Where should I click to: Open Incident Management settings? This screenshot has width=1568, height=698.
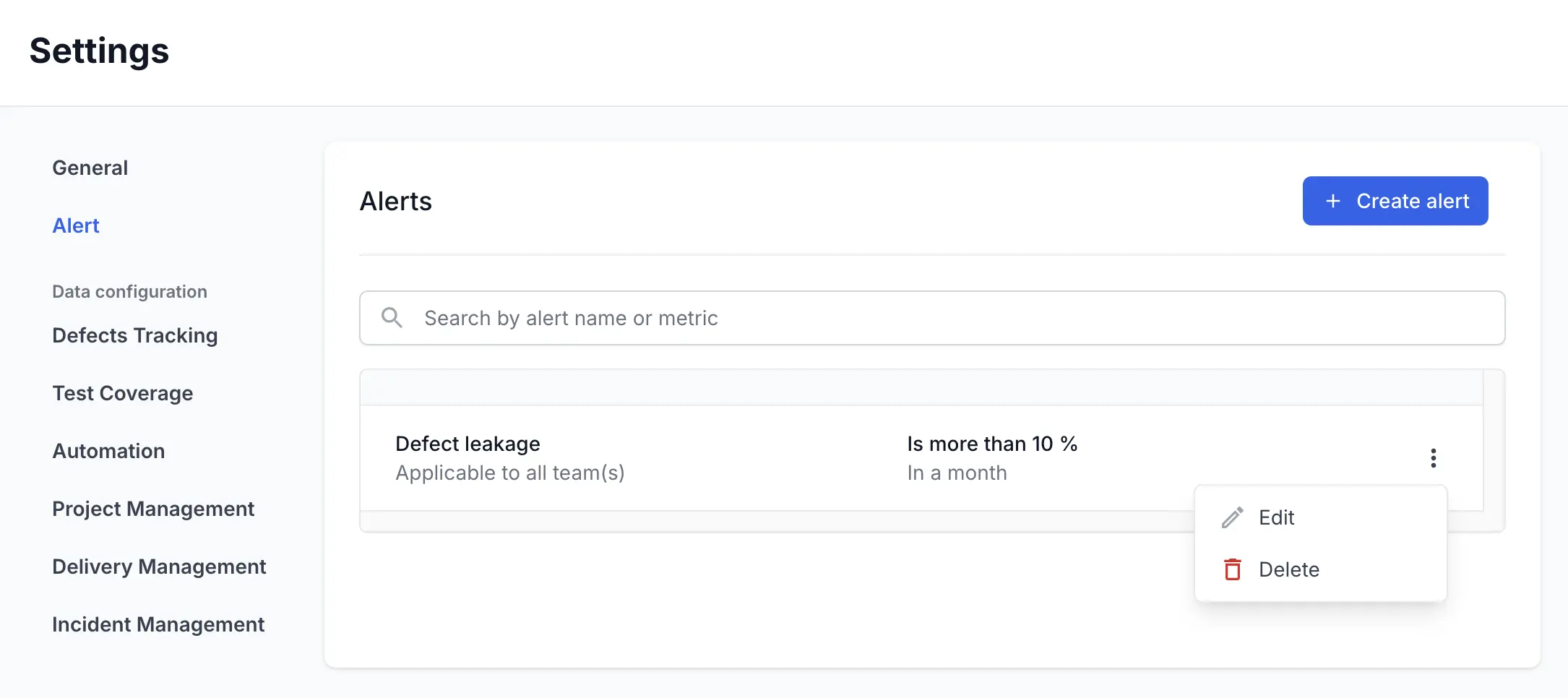(158, 624)
